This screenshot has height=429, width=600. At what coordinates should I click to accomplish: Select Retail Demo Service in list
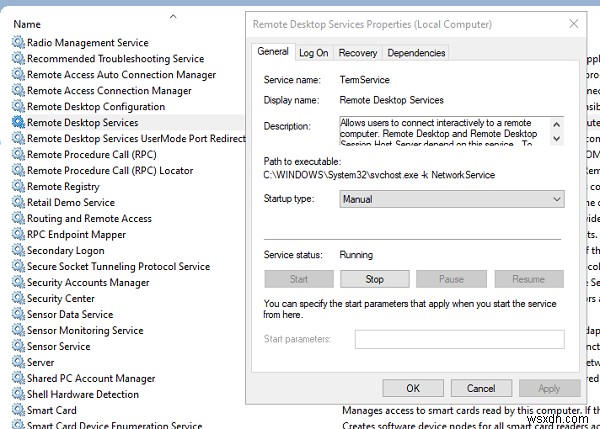71,202
